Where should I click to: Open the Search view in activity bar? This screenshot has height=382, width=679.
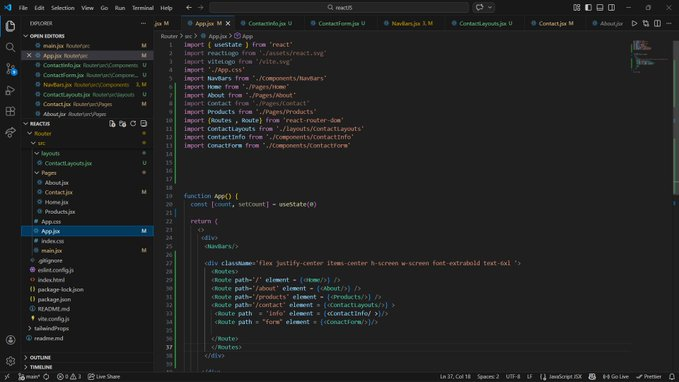tap(10, 47)
